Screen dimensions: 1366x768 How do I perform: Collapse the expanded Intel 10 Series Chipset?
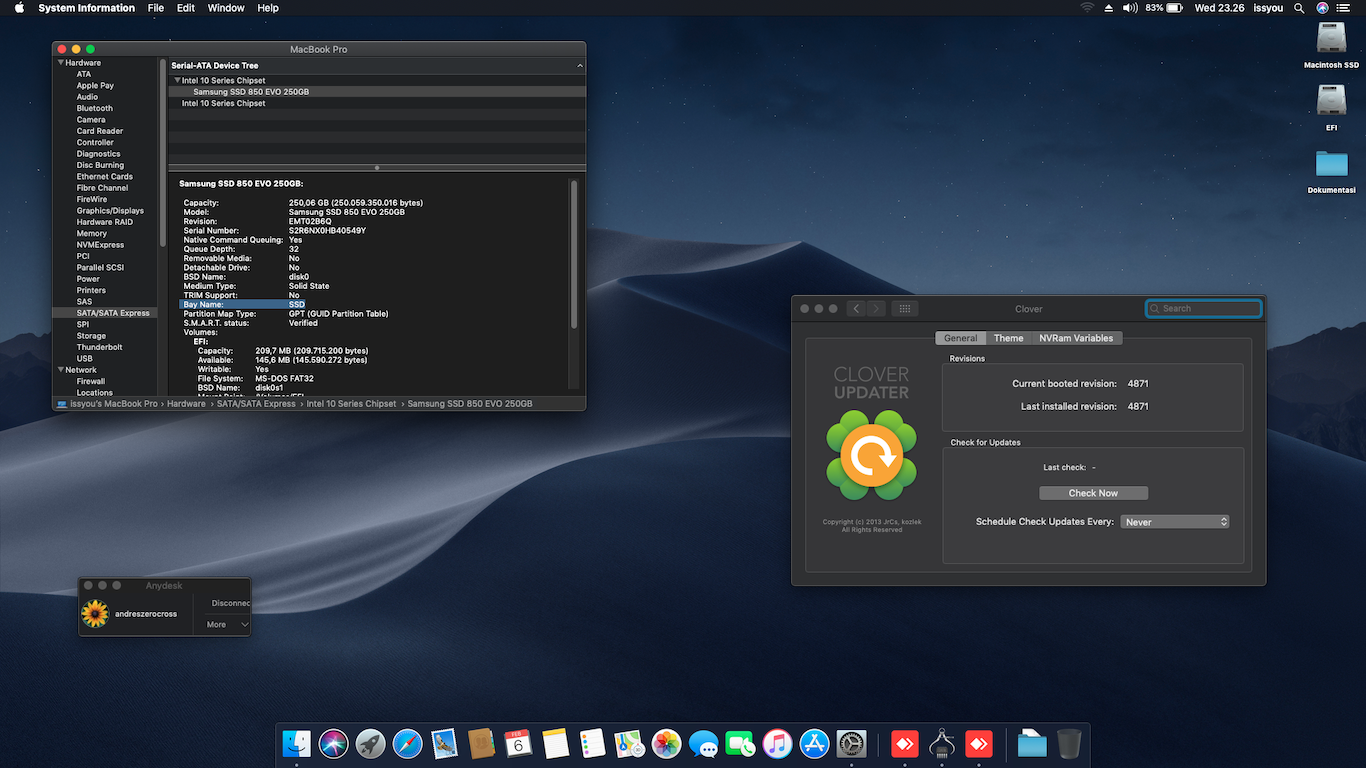(x=177, y=80)
